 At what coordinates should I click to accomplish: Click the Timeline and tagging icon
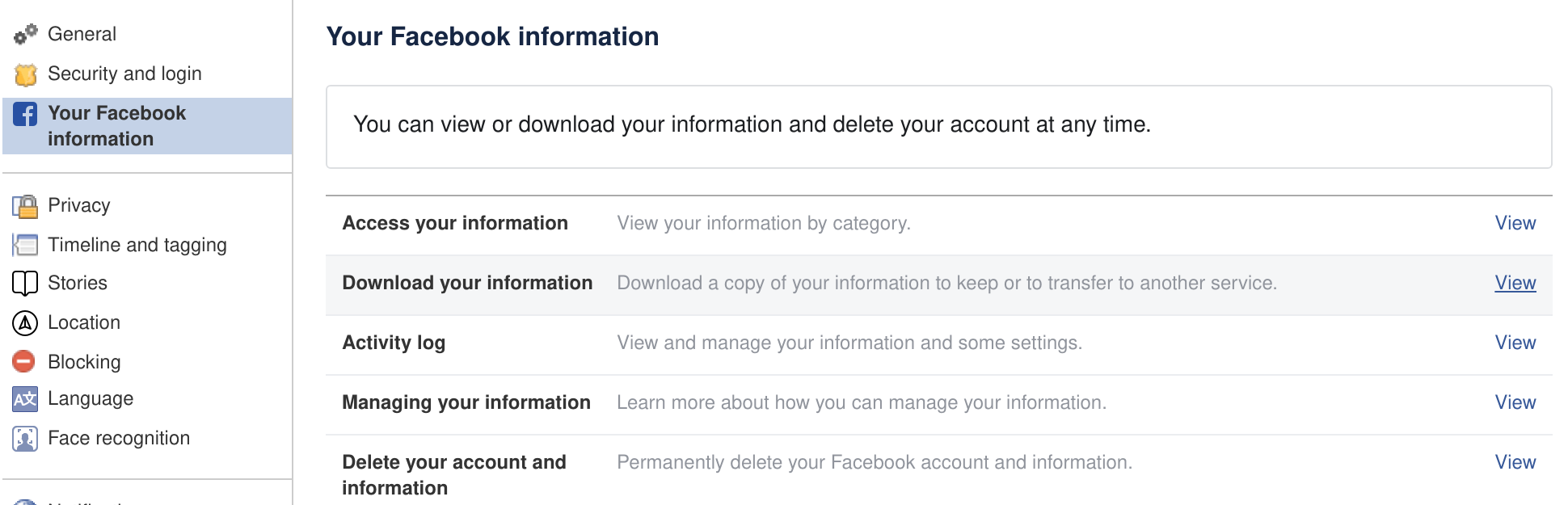(x=26, y=245)
